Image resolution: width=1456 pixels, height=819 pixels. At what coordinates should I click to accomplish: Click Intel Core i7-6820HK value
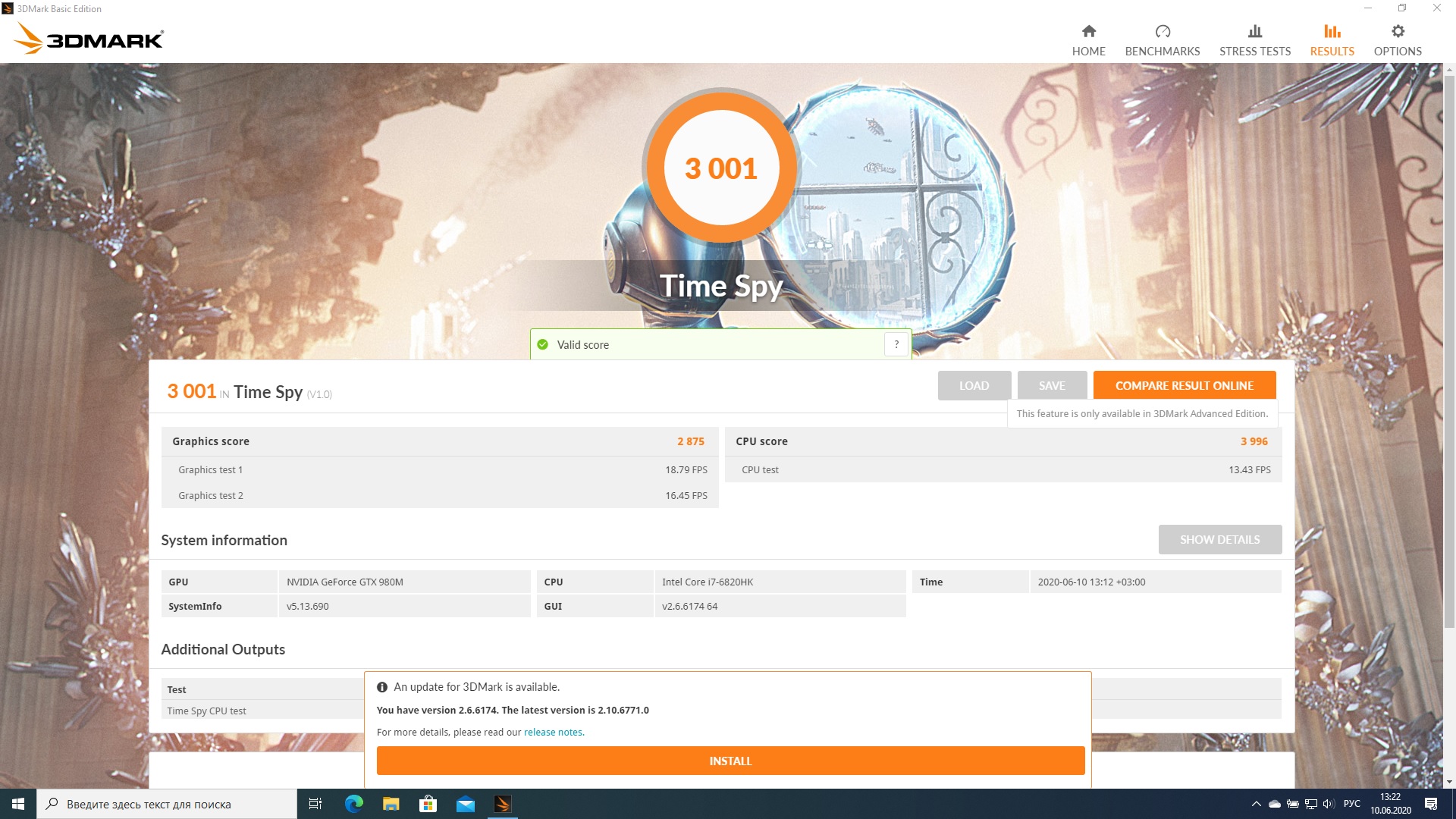coord(707,582)
